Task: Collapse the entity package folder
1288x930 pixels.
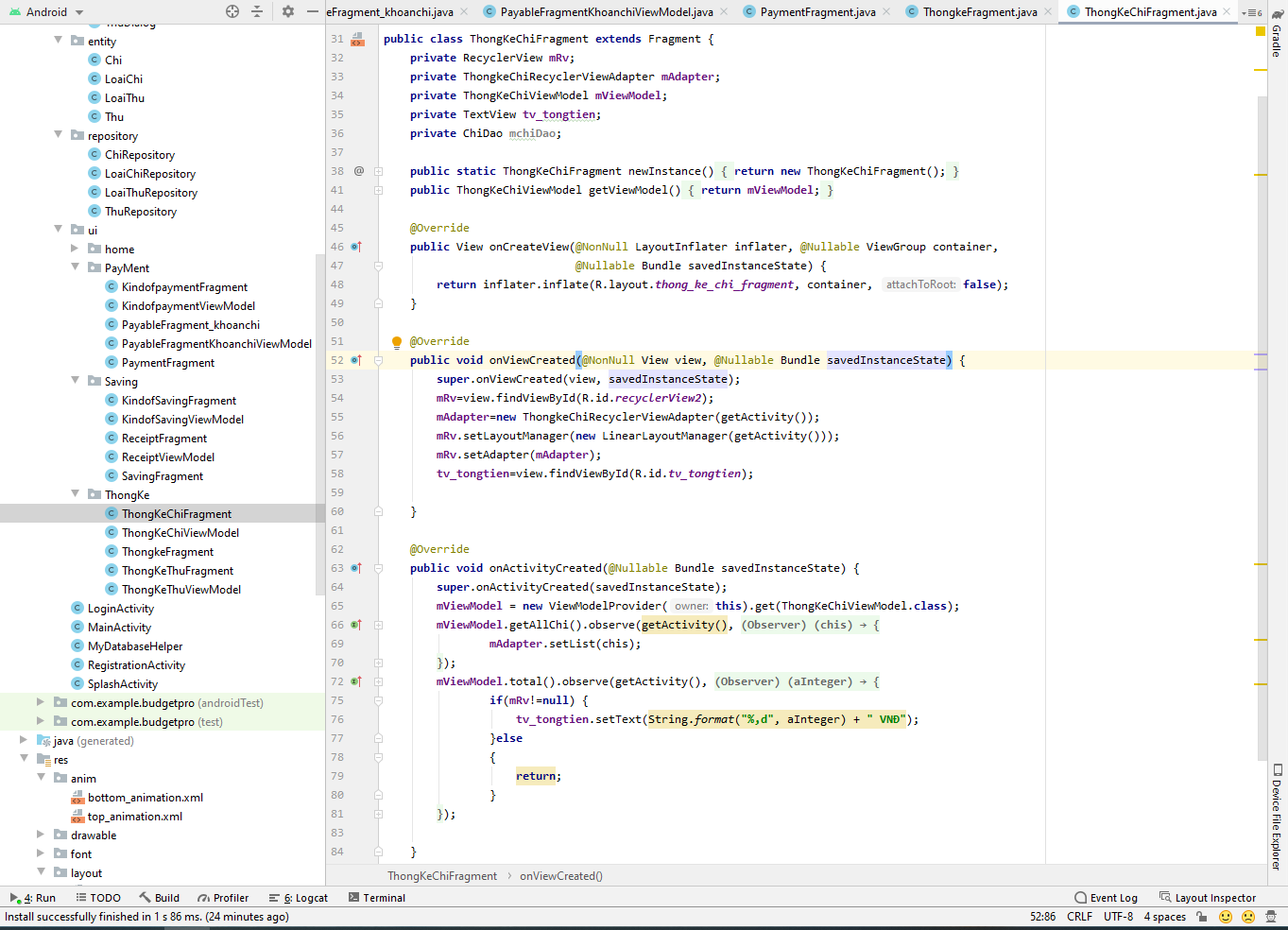Action: pyautogui.click(x=59, y=41)
